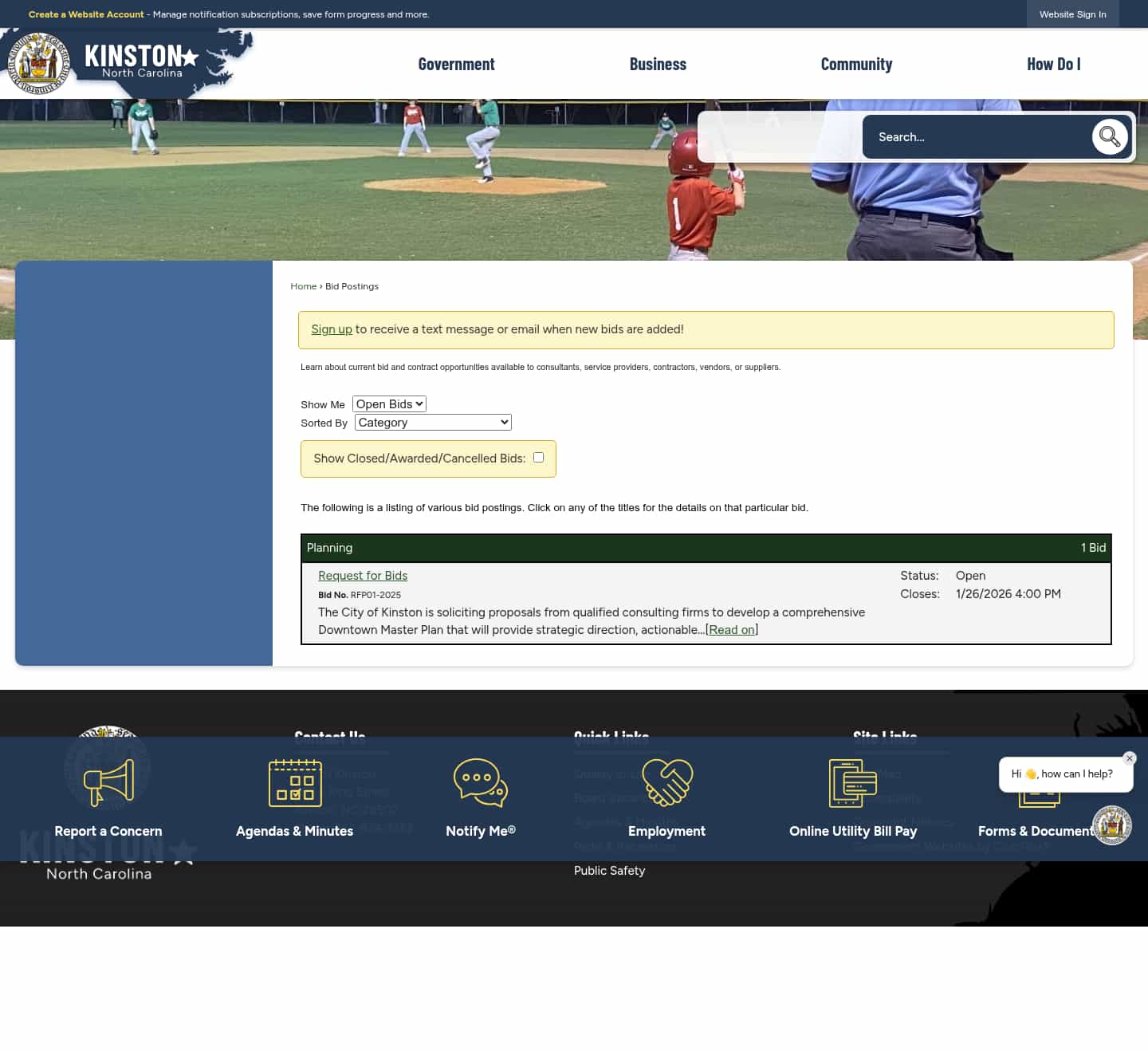Open Online Utility Bill Pay icon
This screenshot has height=1051, width=1148.
click(x=852, y=783)
